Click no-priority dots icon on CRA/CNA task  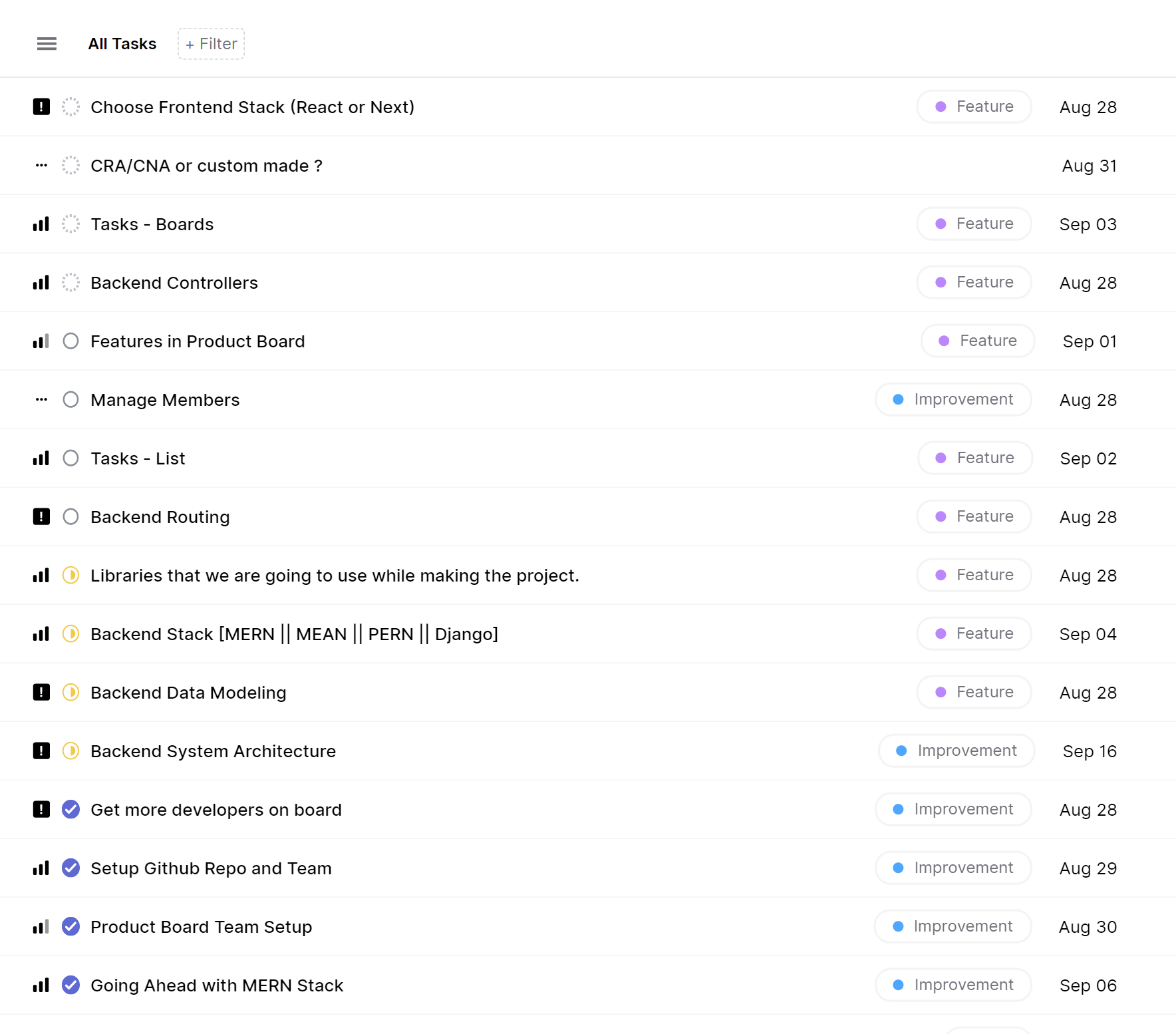pyautogui.click(x=41, y=165)
